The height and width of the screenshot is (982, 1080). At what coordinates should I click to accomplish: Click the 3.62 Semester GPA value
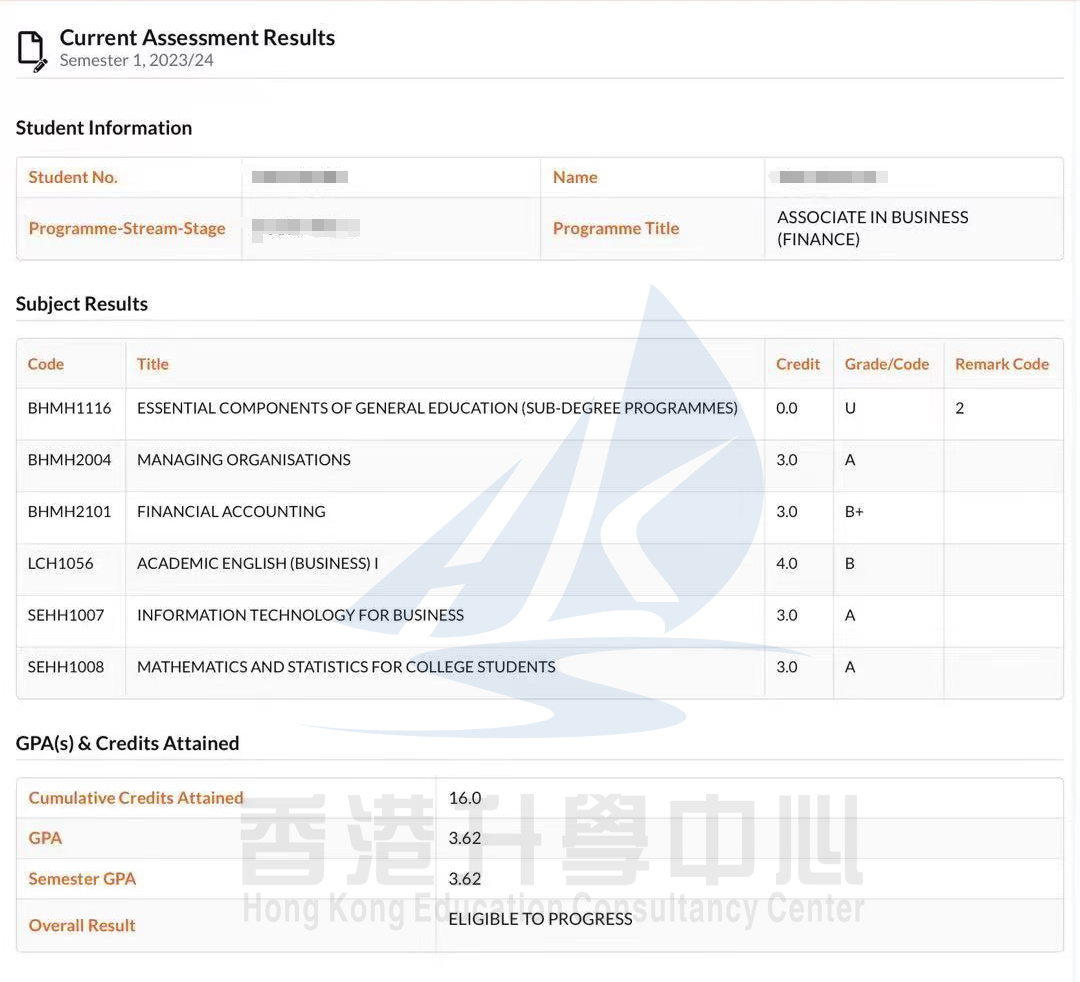465,879
